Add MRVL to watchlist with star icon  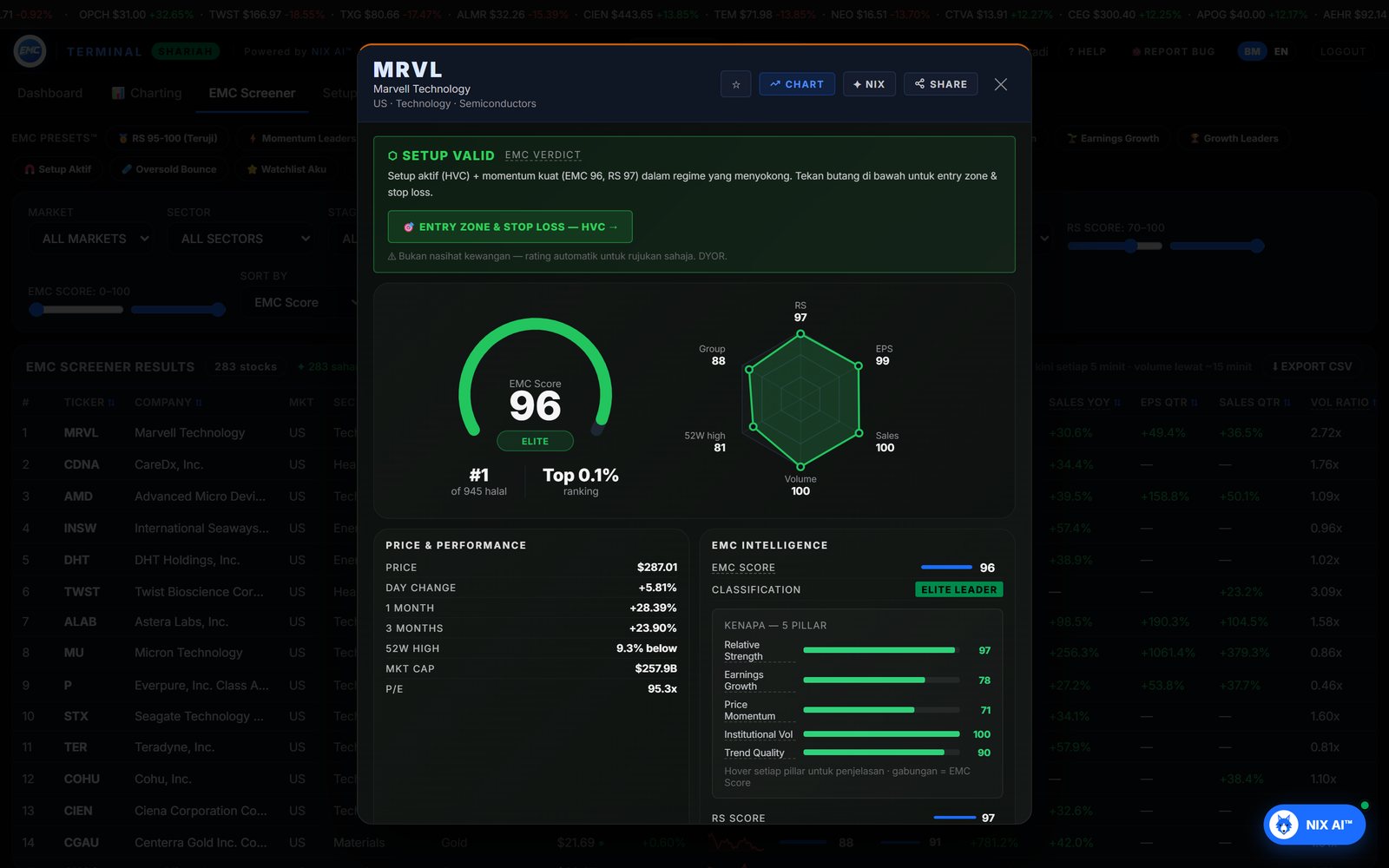(735, 84)
